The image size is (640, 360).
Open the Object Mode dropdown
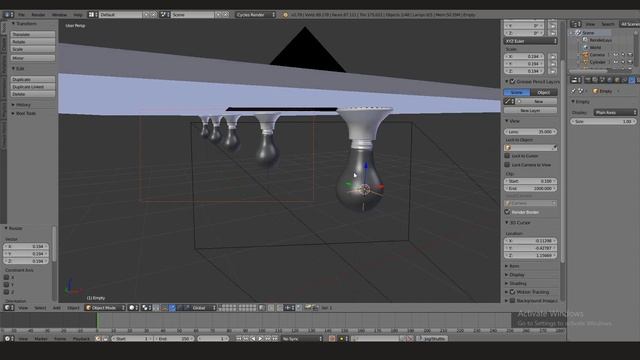105,308
